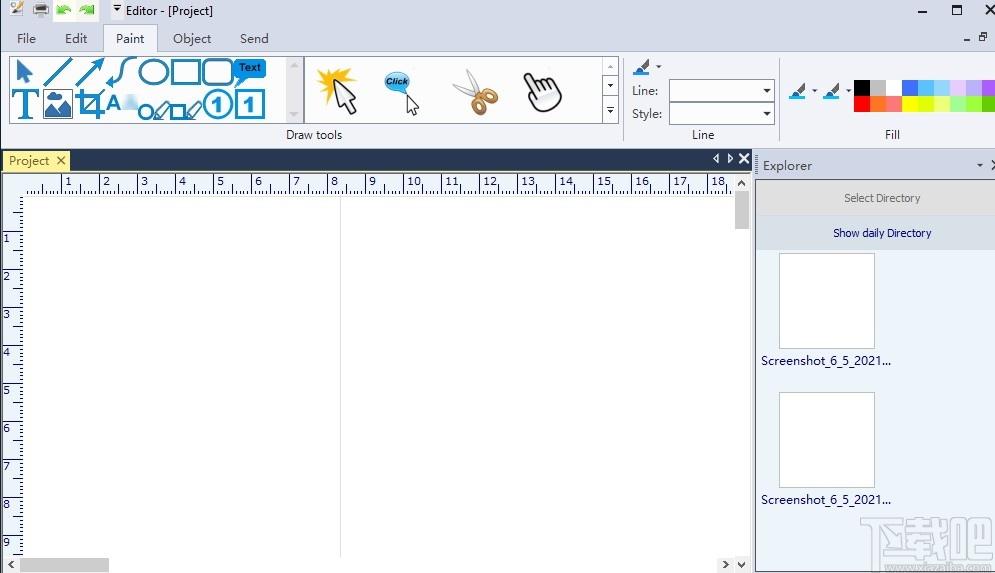Activate the crop tool

90,104
